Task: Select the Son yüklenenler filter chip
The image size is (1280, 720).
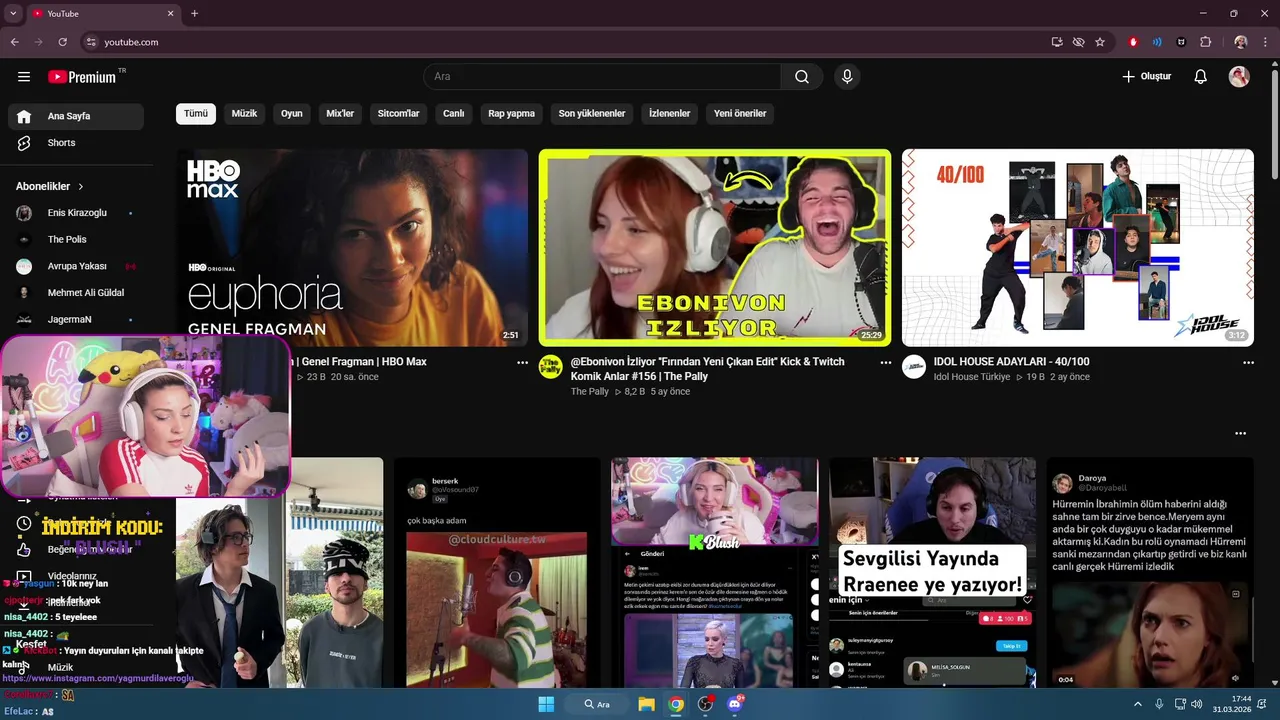Action: [x=592, y=114]
